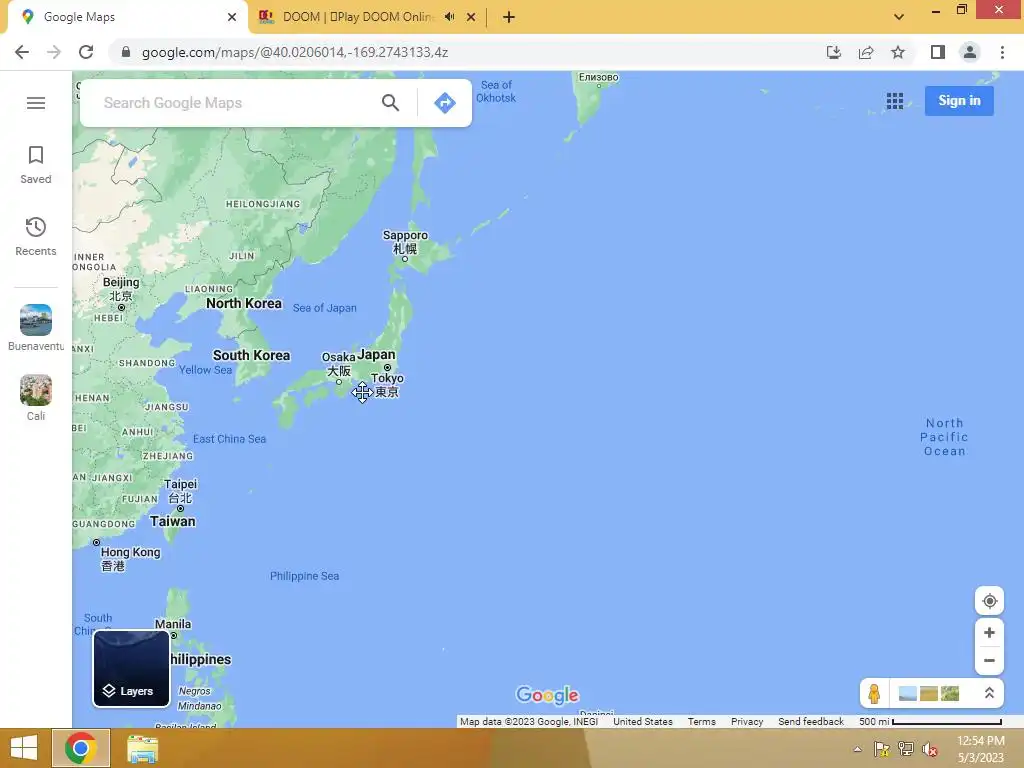Close the Google Maps browser tab
1024x768 pixels.
[x=232, y=17]
